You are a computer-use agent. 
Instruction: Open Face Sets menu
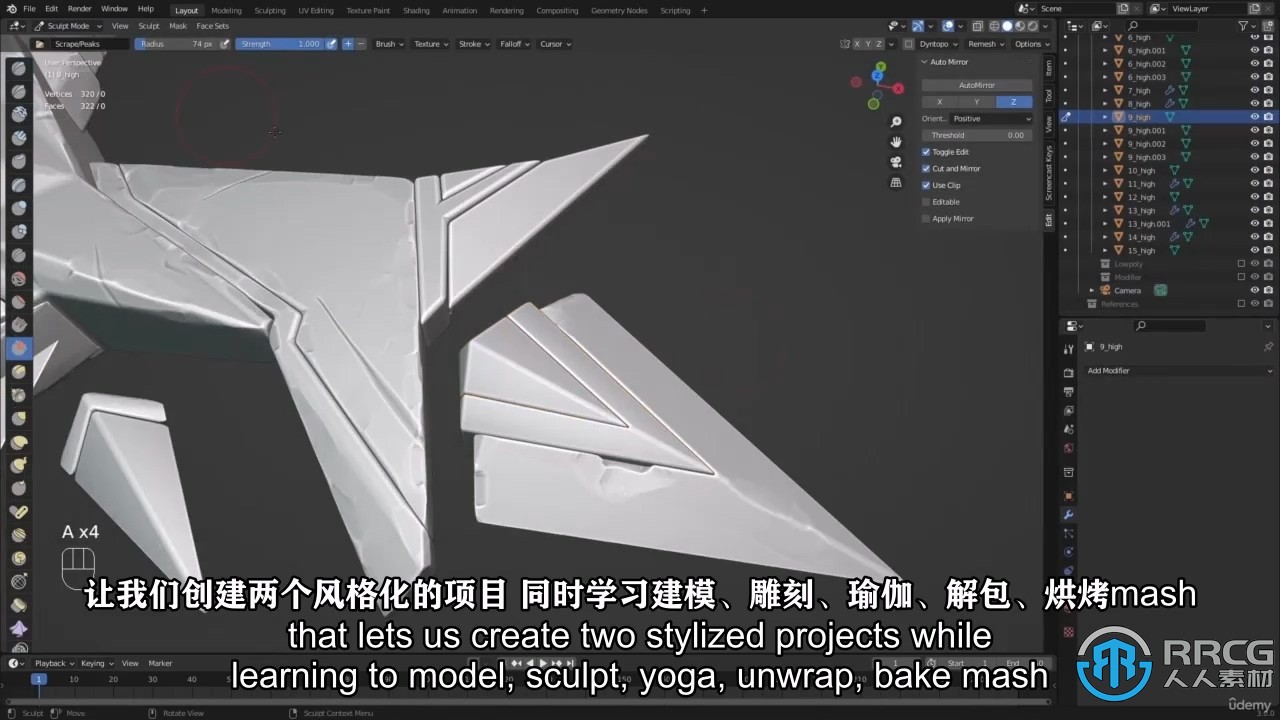click(x=212, y=26)
